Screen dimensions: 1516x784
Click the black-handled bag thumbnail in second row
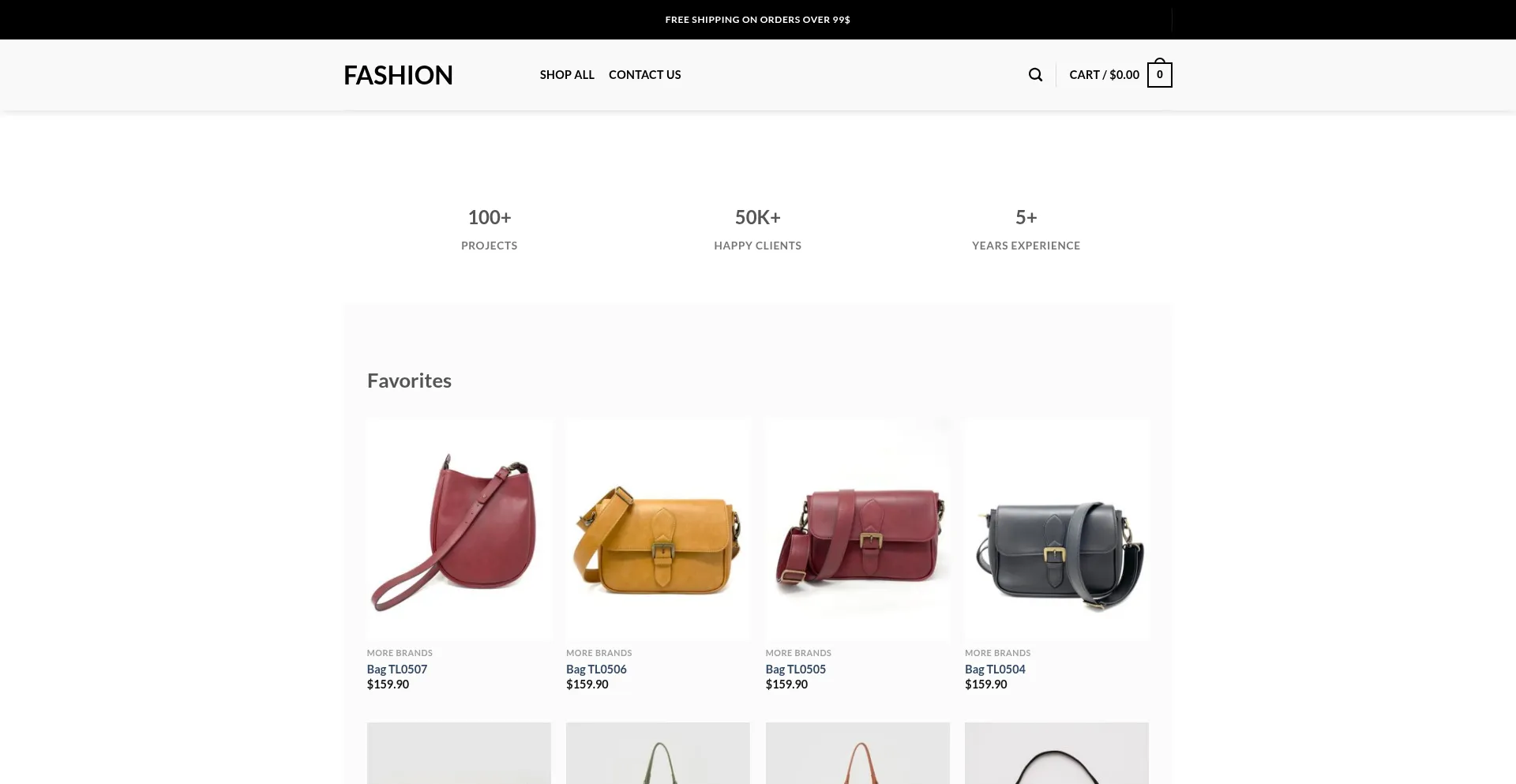click(x=1056, y=753)
